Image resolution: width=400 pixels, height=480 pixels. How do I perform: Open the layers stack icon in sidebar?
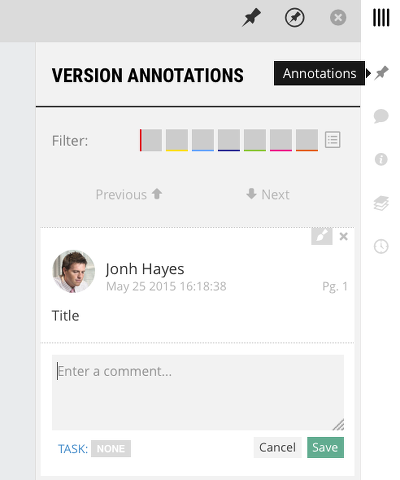click(381, 203)
